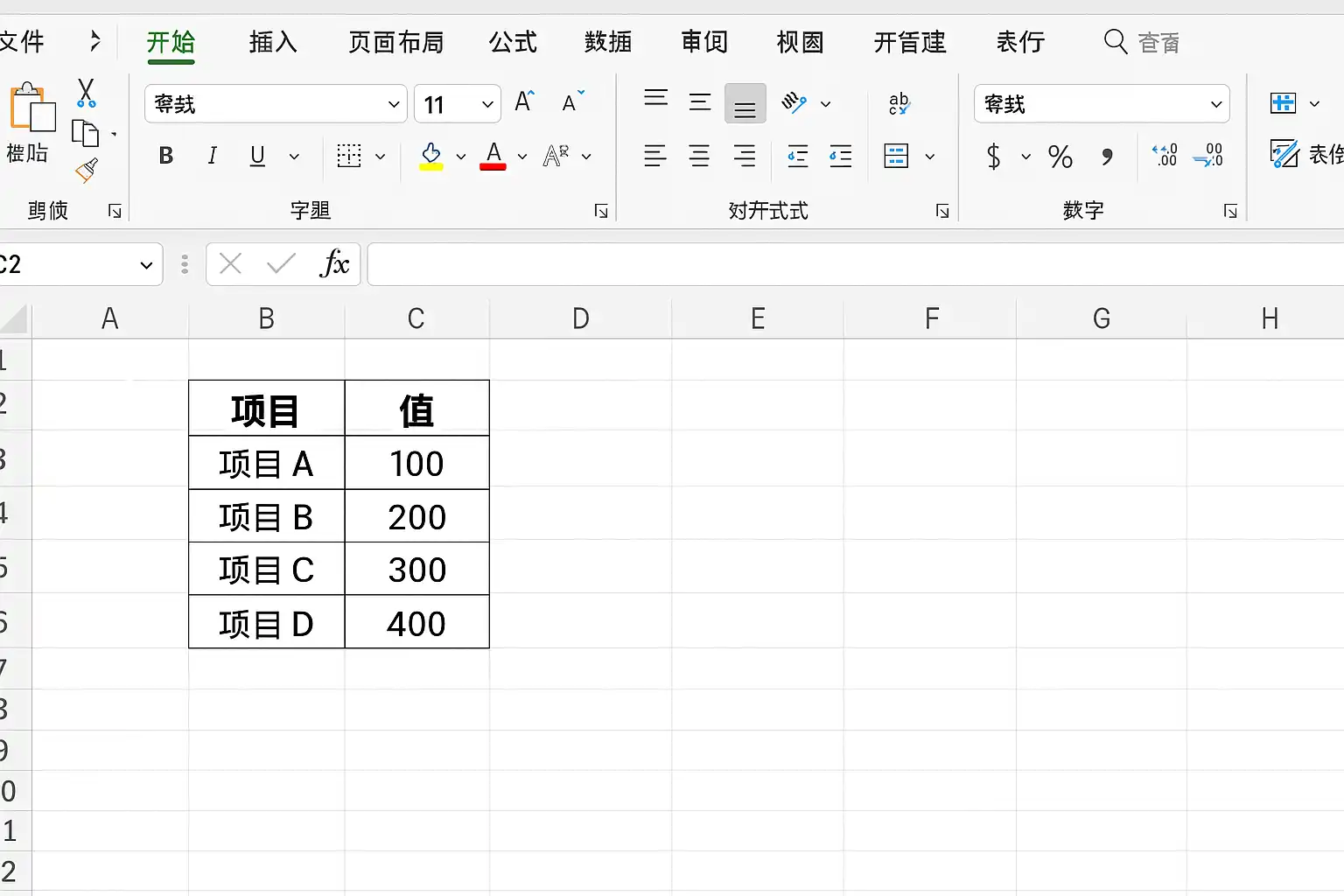1344x896 pixels.
Task: Open the 页面布局 ribbon tab
Action: click(x=395, y=42)
